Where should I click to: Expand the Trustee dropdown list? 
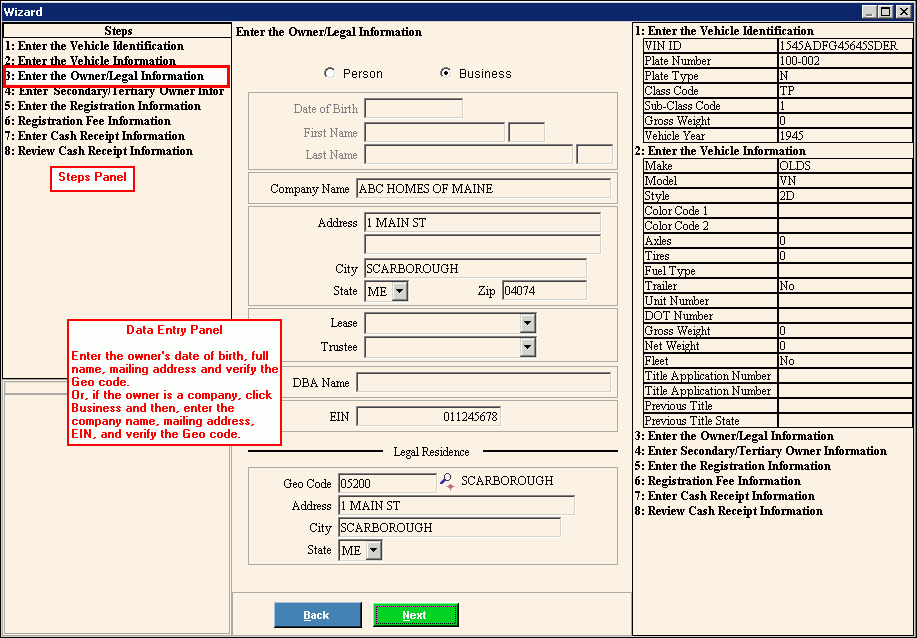(x=527, y=347)
